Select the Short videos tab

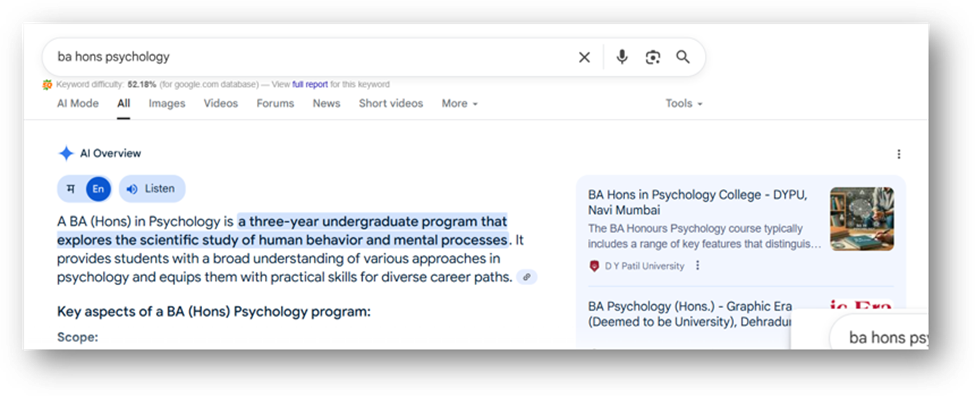coord(390,104)
